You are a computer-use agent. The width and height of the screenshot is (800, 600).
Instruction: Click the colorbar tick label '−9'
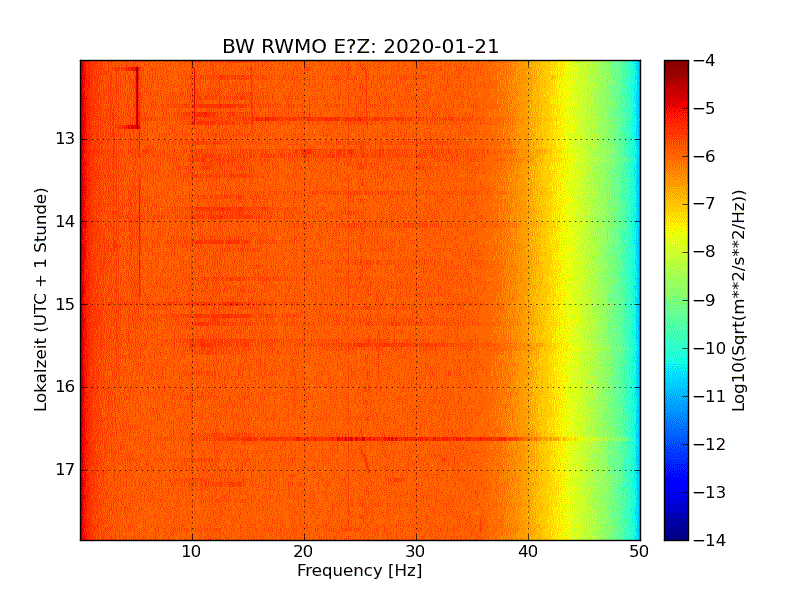(705, 300)
